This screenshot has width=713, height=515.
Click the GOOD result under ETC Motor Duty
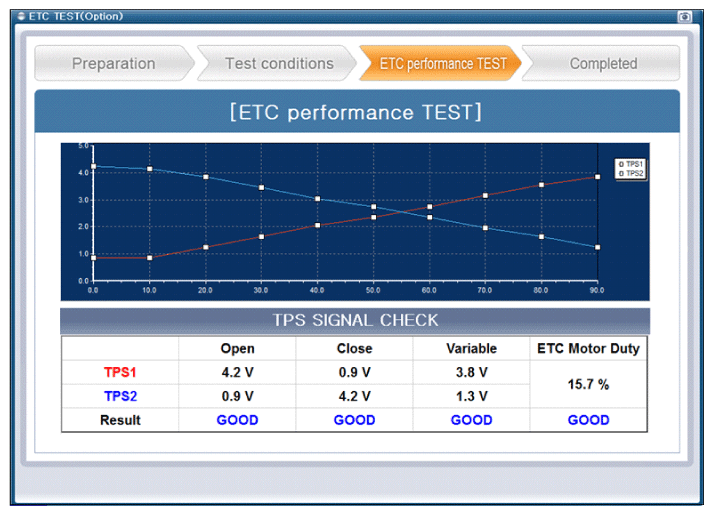[588, 420]
